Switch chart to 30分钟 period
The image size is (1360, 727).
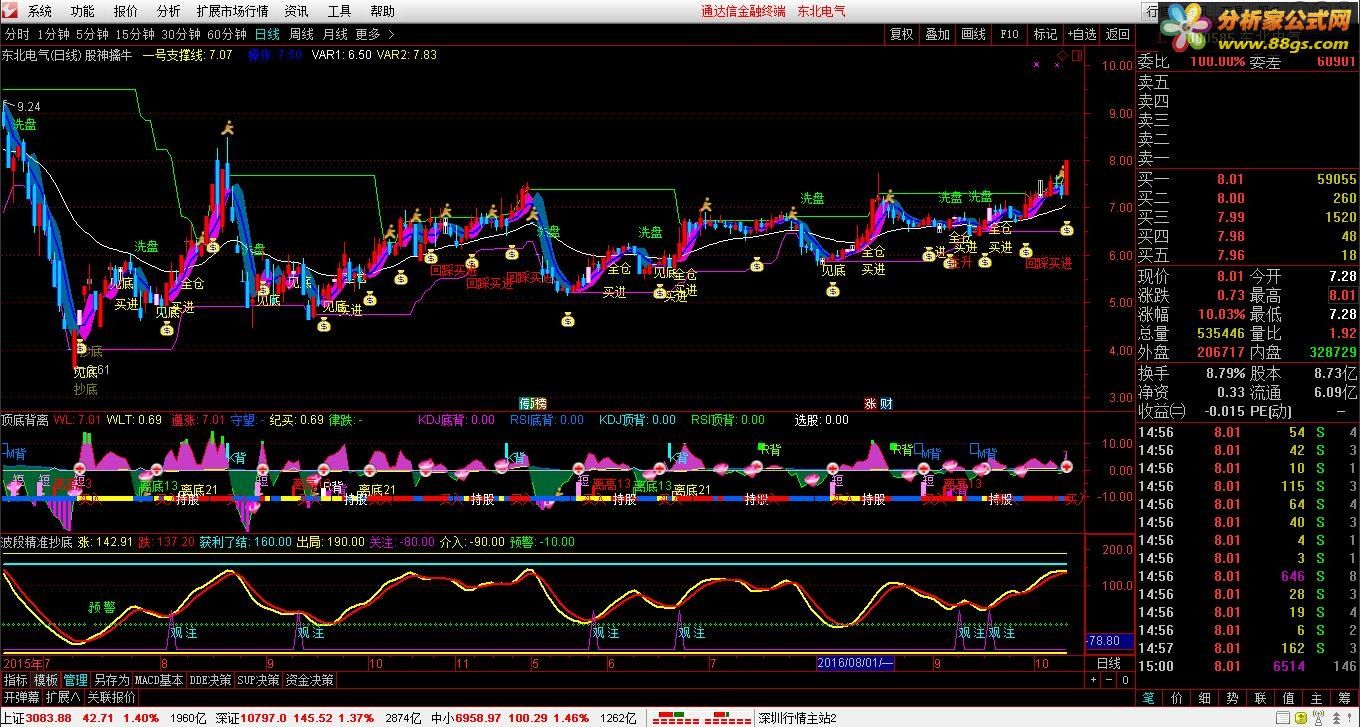point(181,34)
